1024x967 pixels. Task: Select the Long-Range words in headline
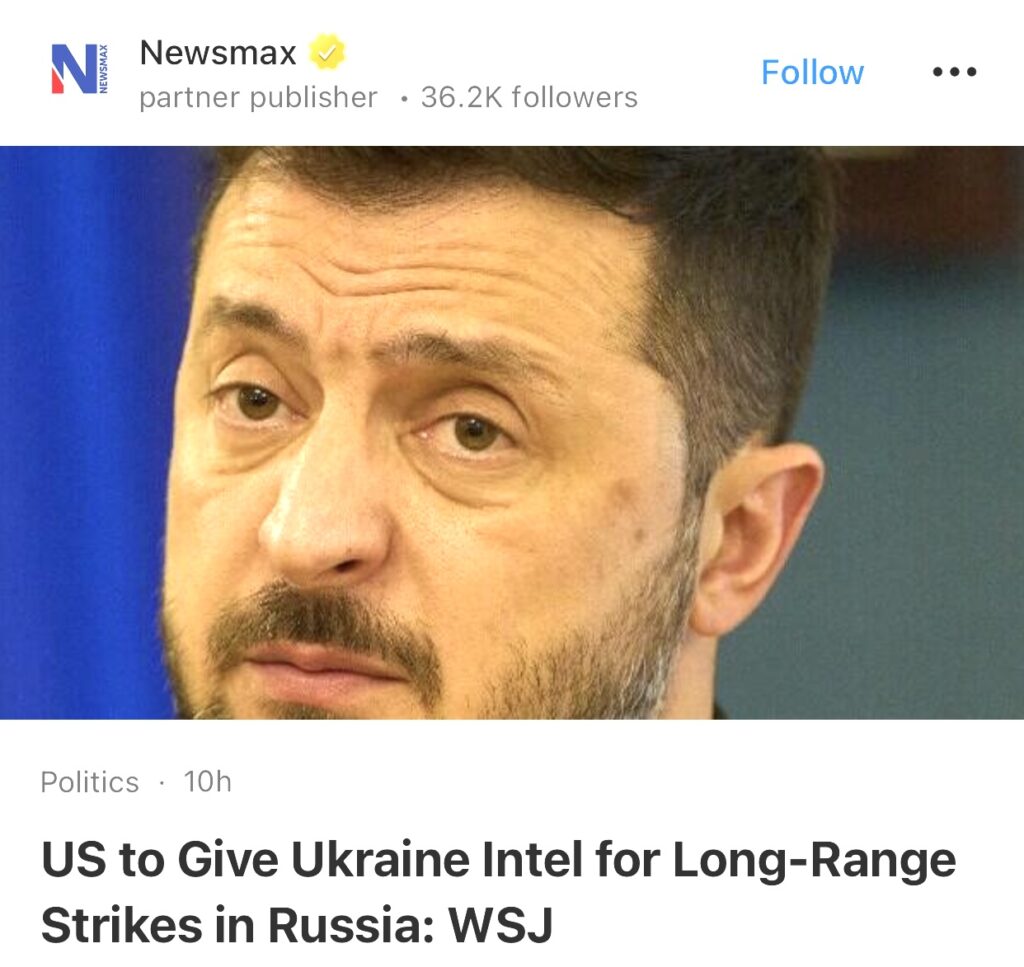pos(814,861)
